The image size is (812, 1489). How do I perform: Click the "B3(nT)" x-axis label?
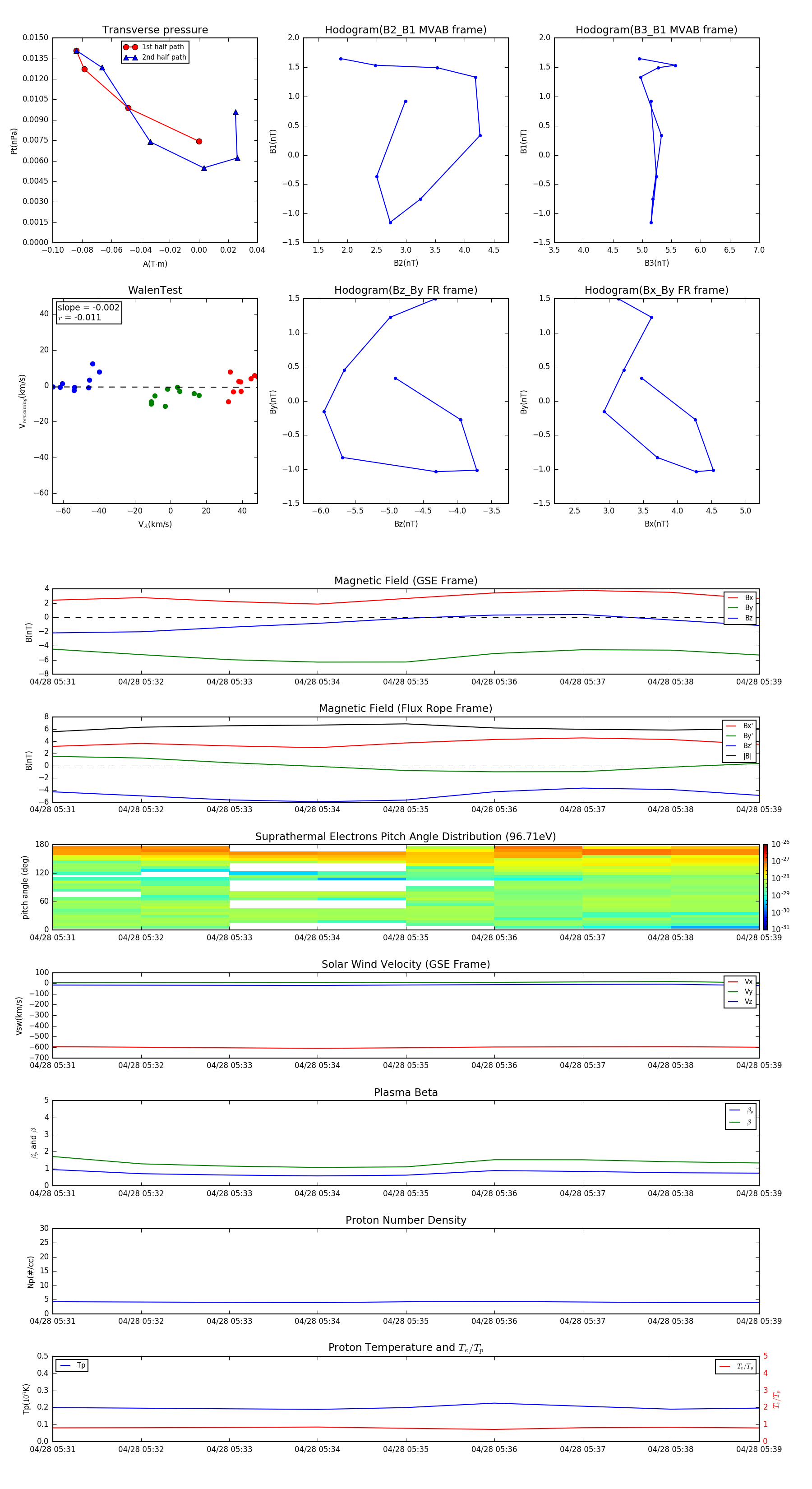tap(656, 263)
